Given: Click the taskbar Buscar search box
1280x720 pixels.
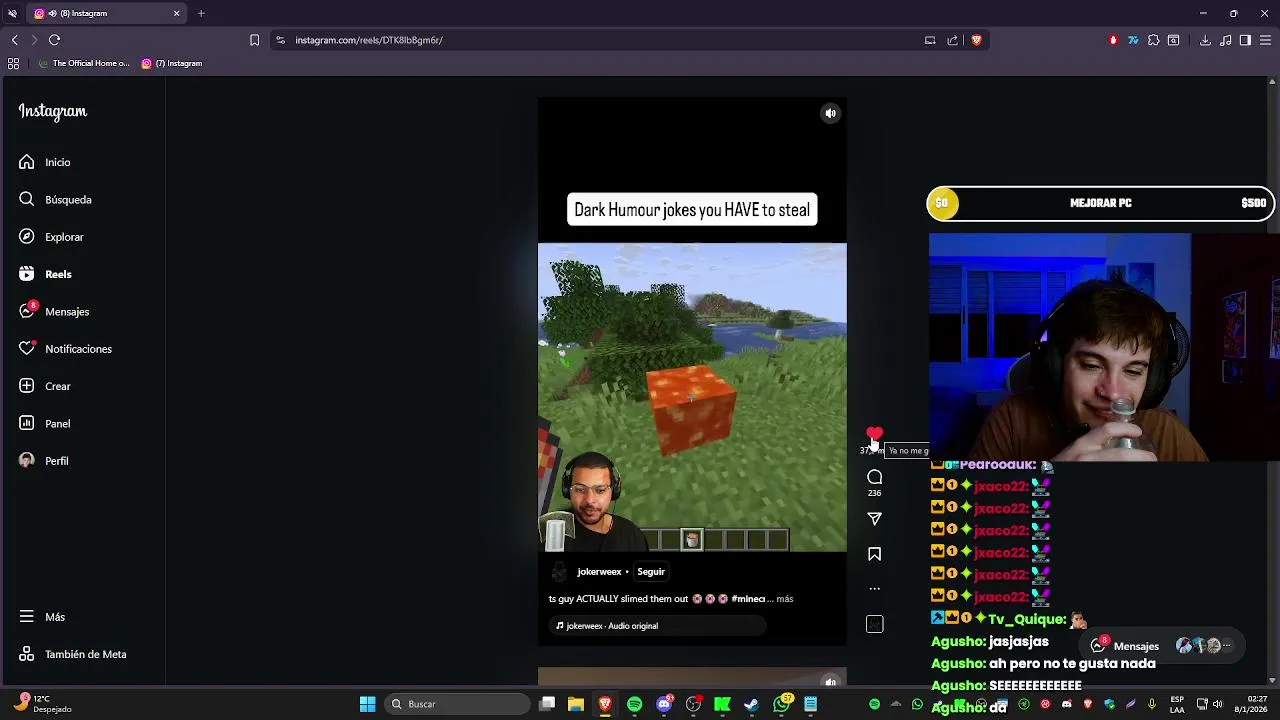Looking at the screenshot, I should click(x=456, y=704).
